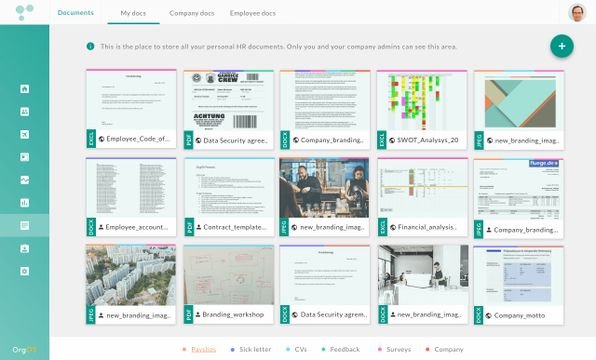Click the green plus add button

coord(562,46)
